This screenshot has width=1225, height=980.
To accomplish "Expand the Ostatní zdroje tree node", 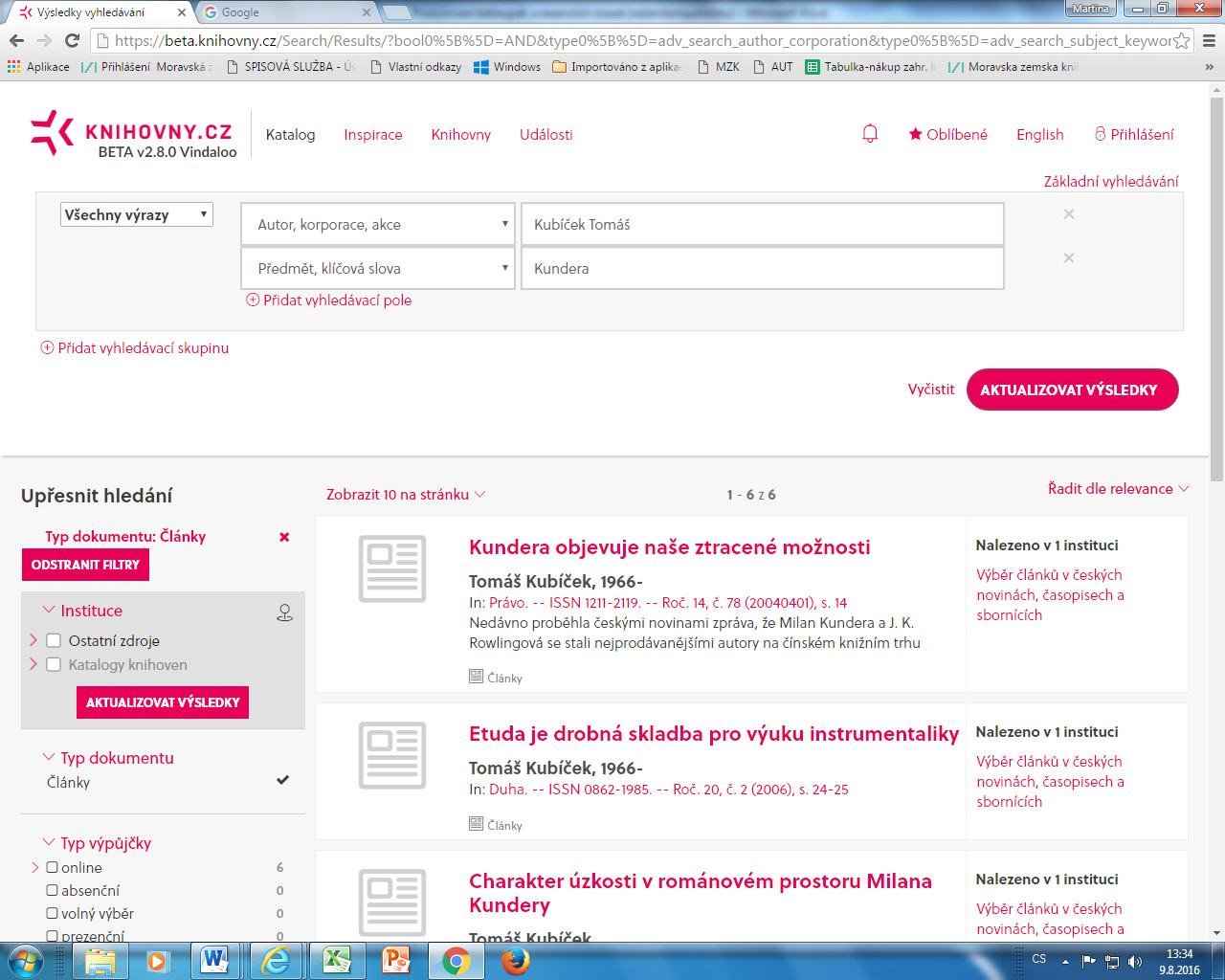I will tap(33, 640).
